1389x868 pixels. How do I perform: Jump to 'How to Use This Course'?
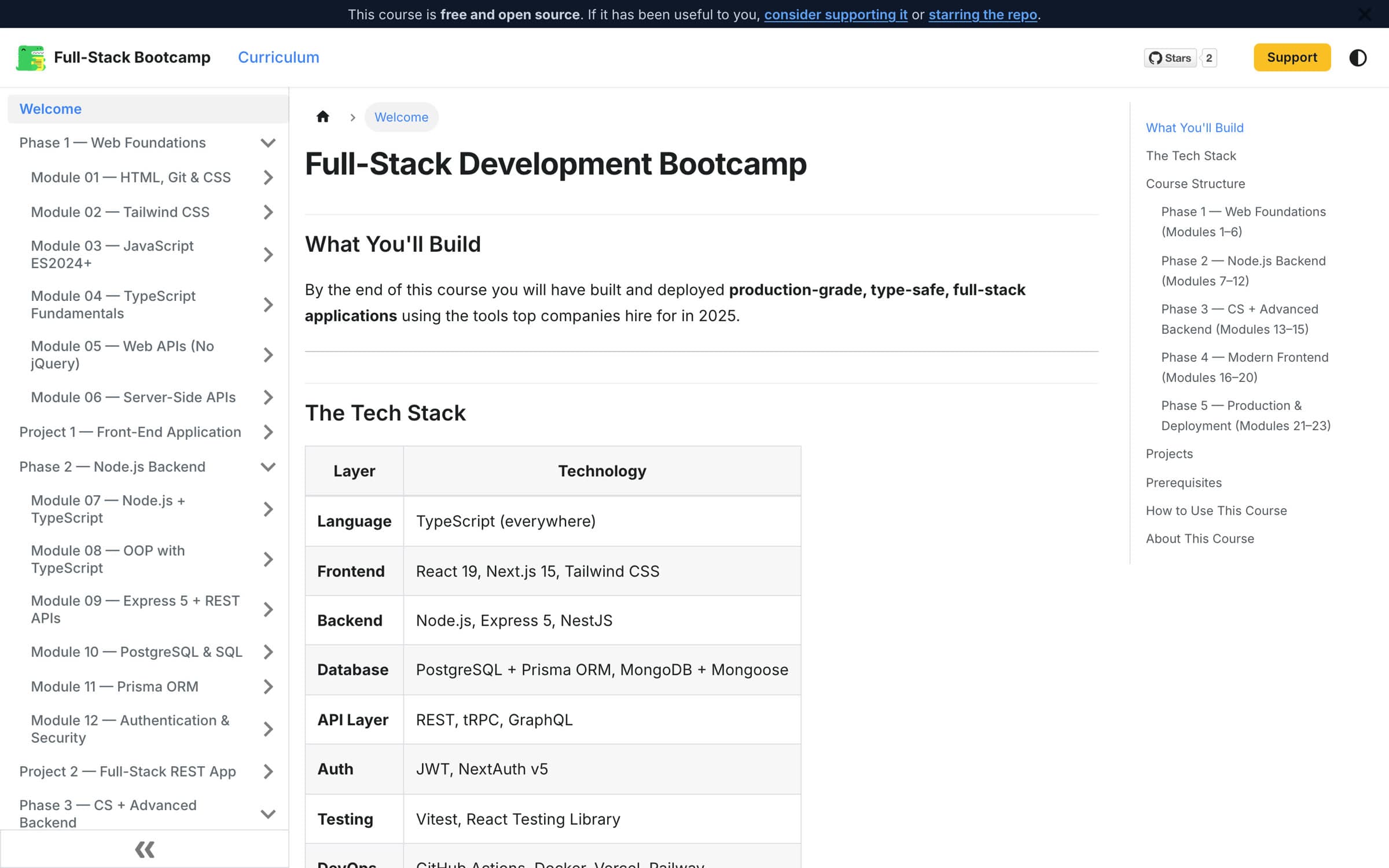[1216, 510]
